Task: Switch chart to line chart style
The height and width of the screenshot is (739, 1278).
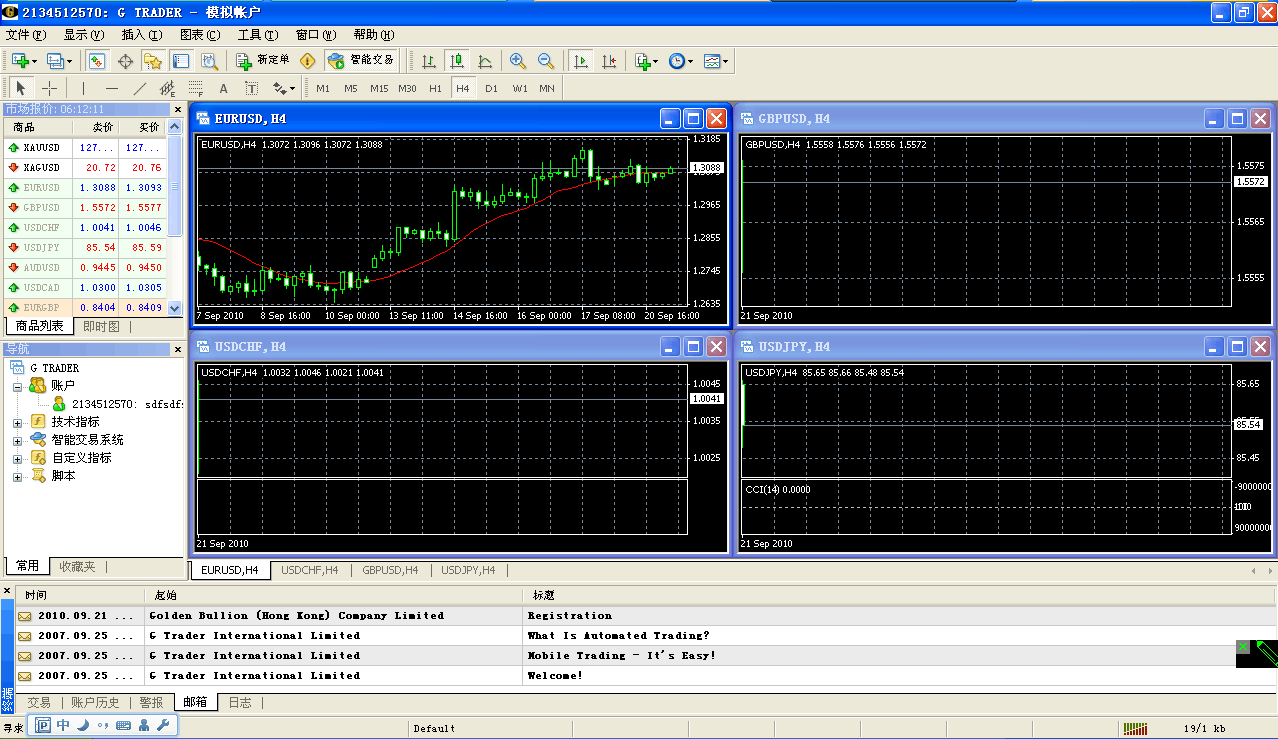Action: pyautogui.click(x=485, y=61)
